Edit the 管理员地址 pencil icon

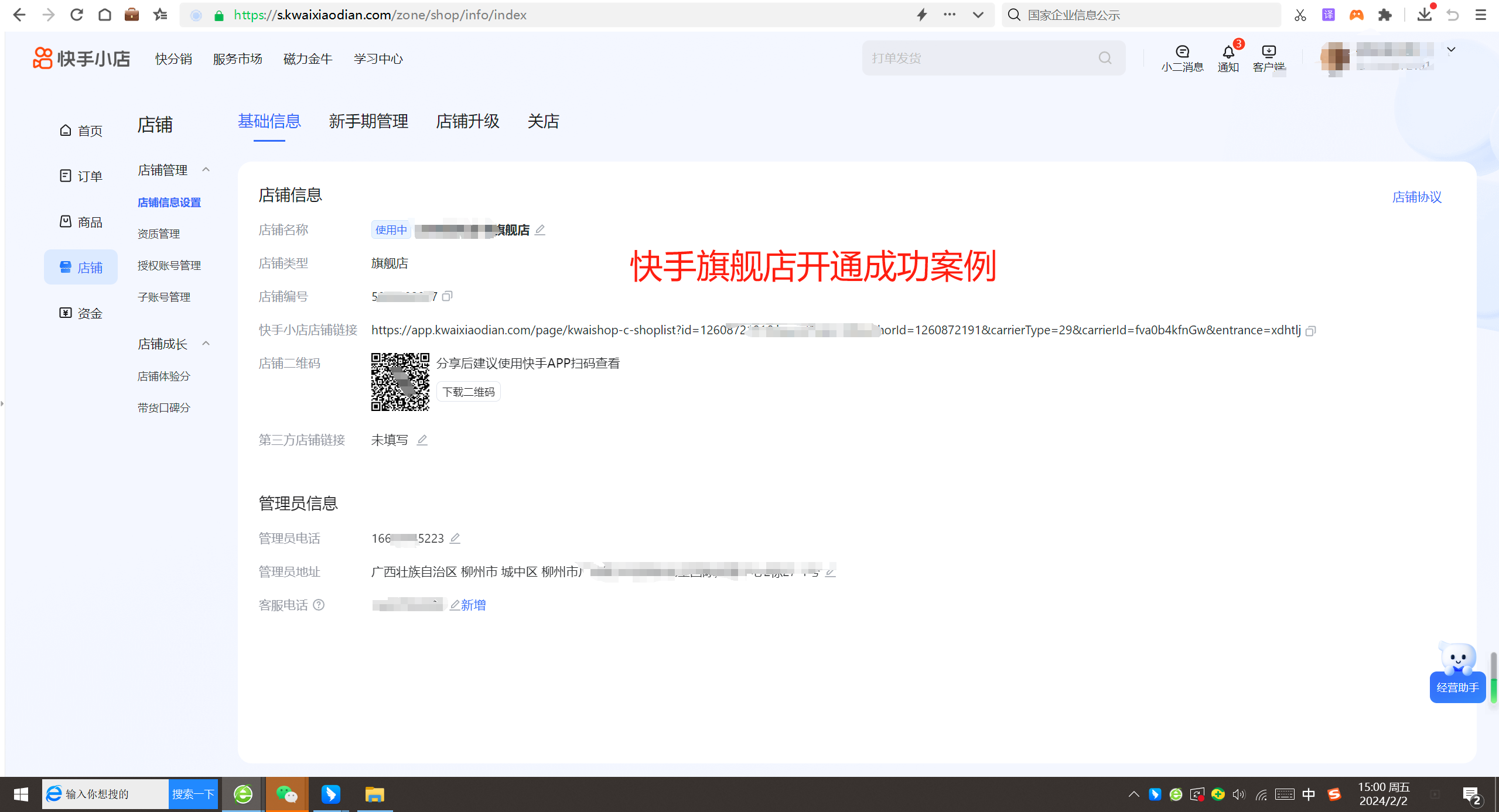[830, 571]
